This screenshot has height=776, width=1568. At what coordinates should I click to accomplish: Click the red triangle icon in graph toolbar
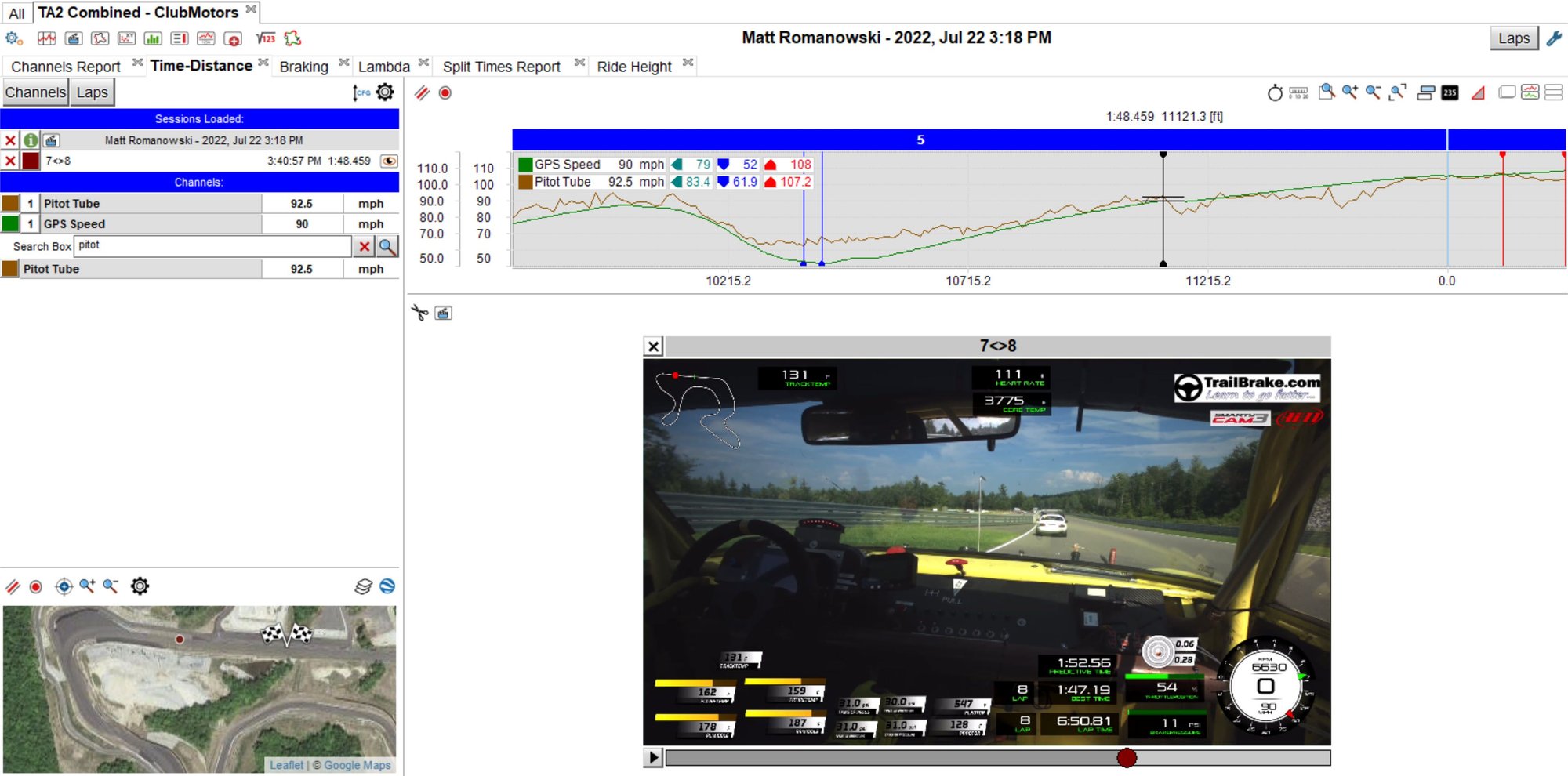click(1478, 93)
